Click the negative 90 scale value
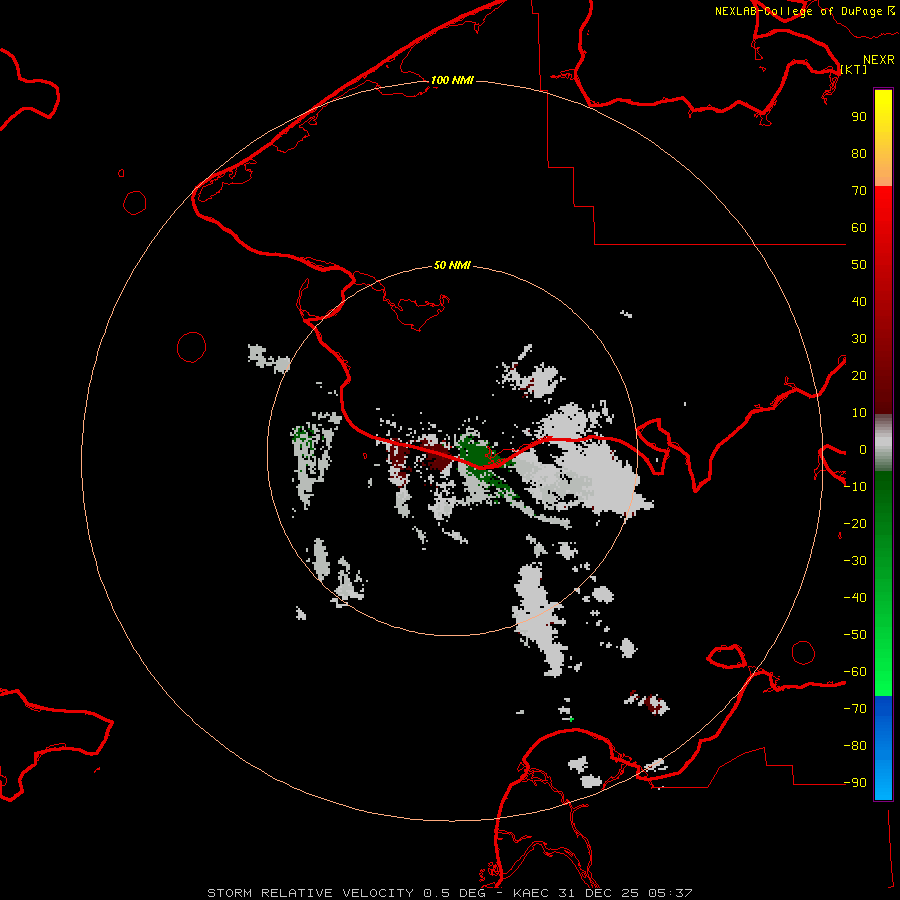Screen dimensions: 900x900 point(855,783)
